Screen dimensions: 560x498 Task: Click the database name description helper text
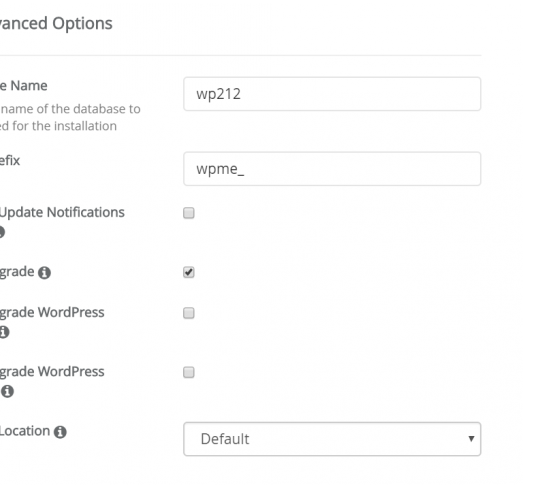pyautogui.click(x=70, y=117)
